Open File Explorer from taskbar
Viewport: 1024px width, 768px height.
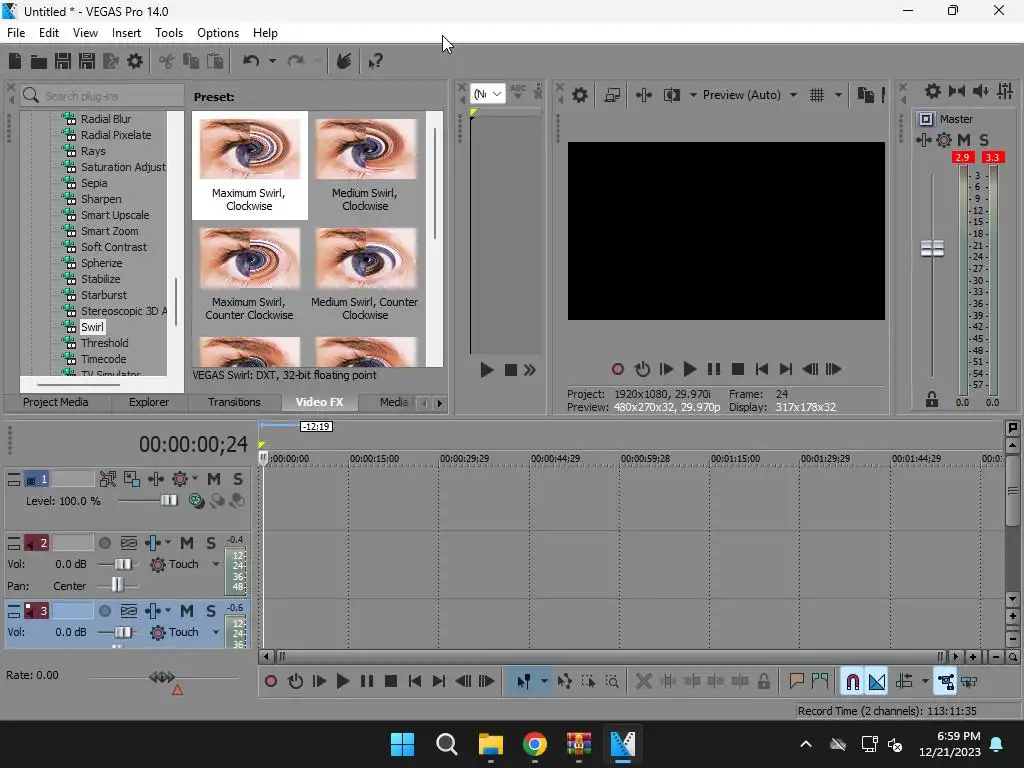click(x=490, y=744)
